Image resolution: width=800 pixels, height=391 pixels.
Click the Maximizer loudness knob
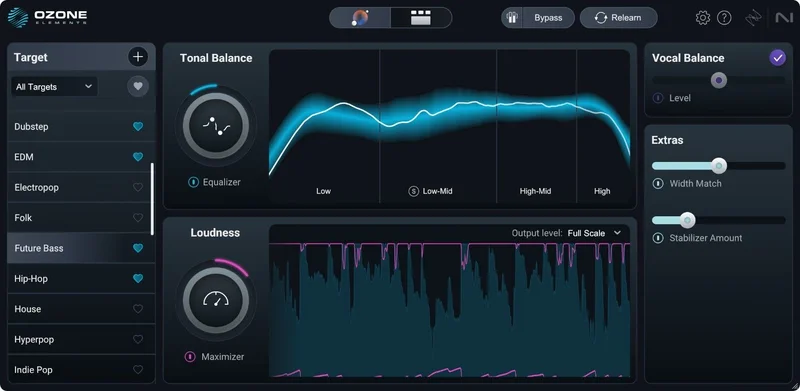(216, 301)
